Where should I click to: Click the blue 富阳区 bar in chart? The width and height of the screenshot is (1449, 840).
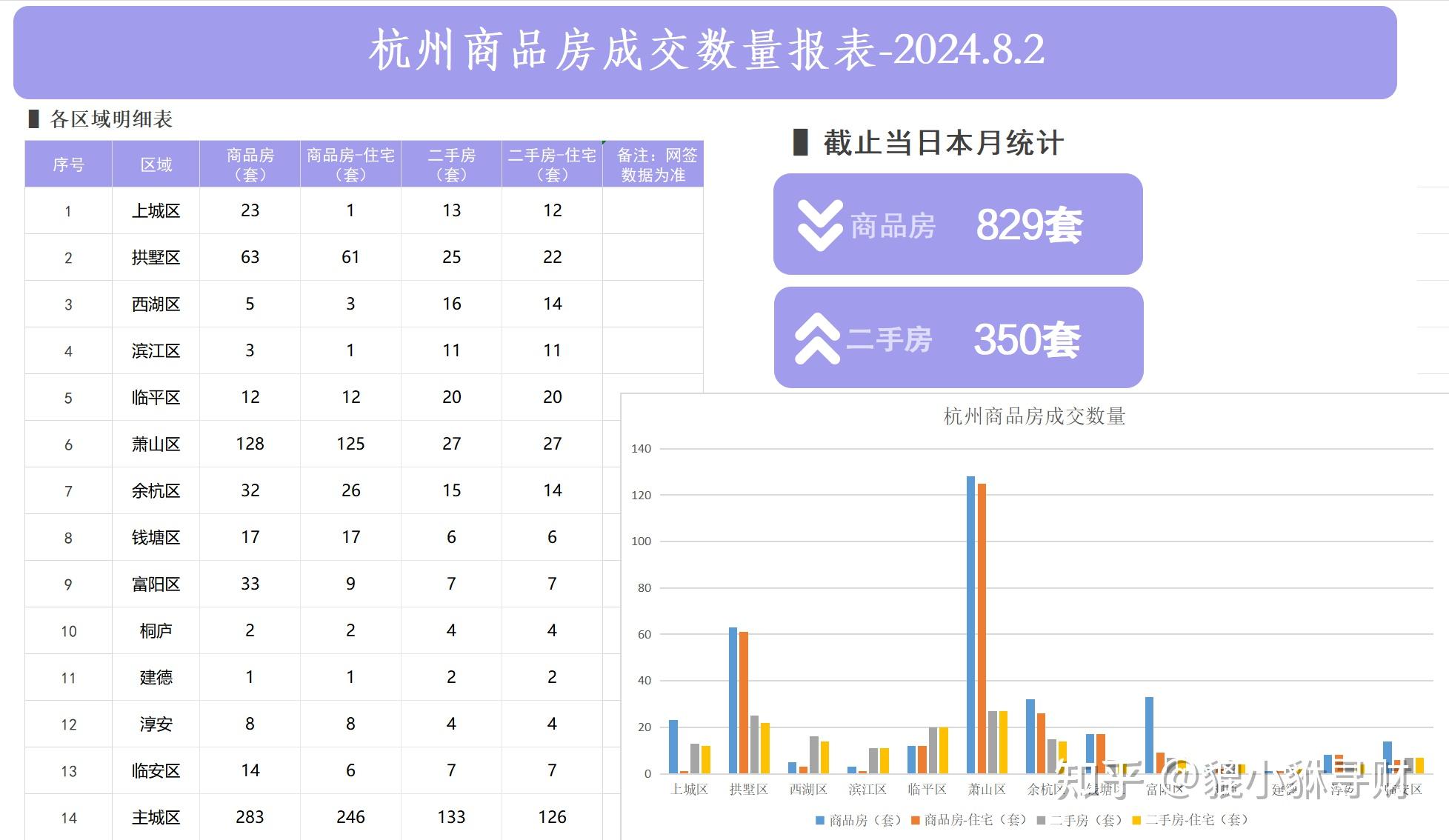1149,735
